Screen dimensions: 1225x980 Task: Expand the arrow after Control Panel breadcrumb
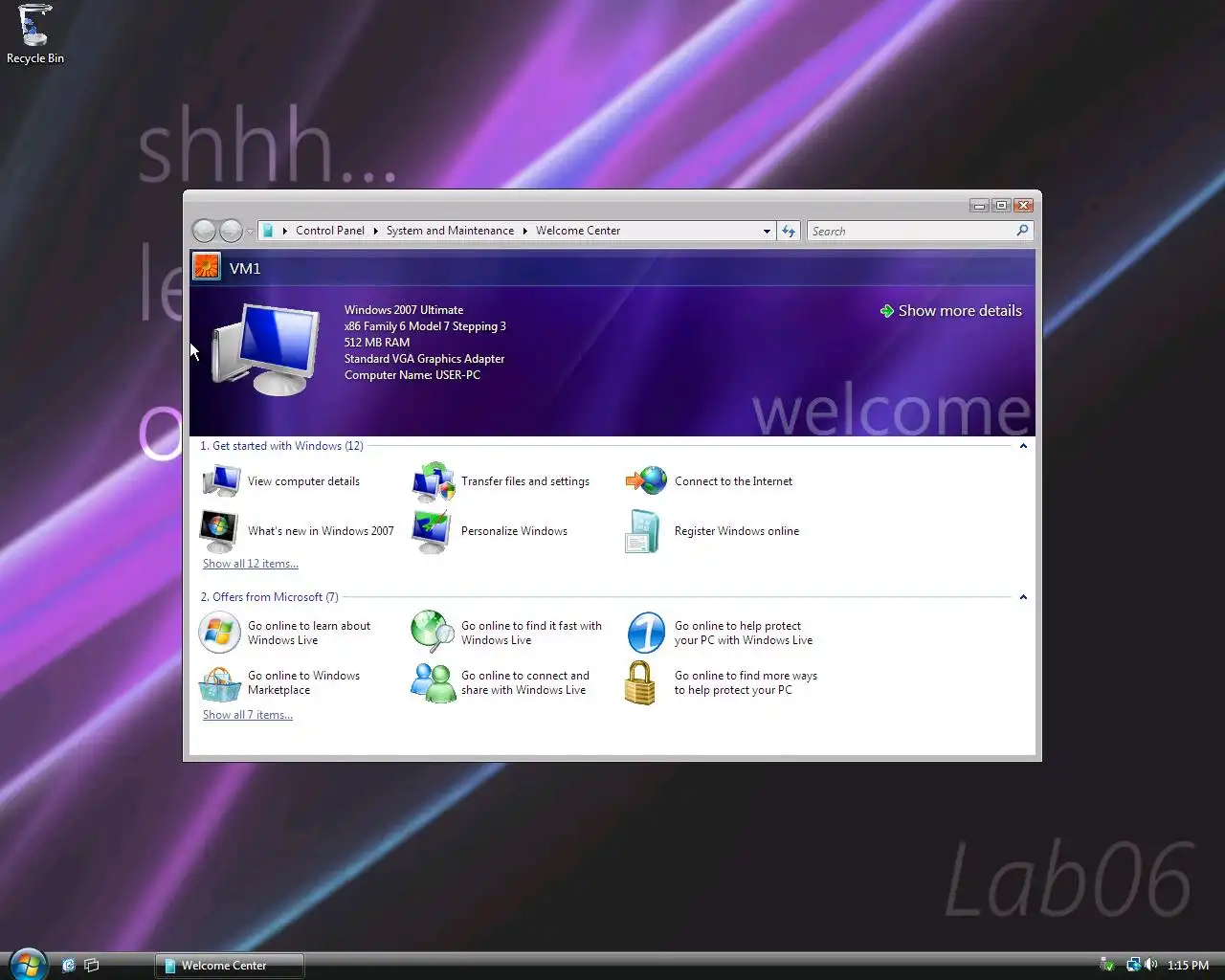375,231
